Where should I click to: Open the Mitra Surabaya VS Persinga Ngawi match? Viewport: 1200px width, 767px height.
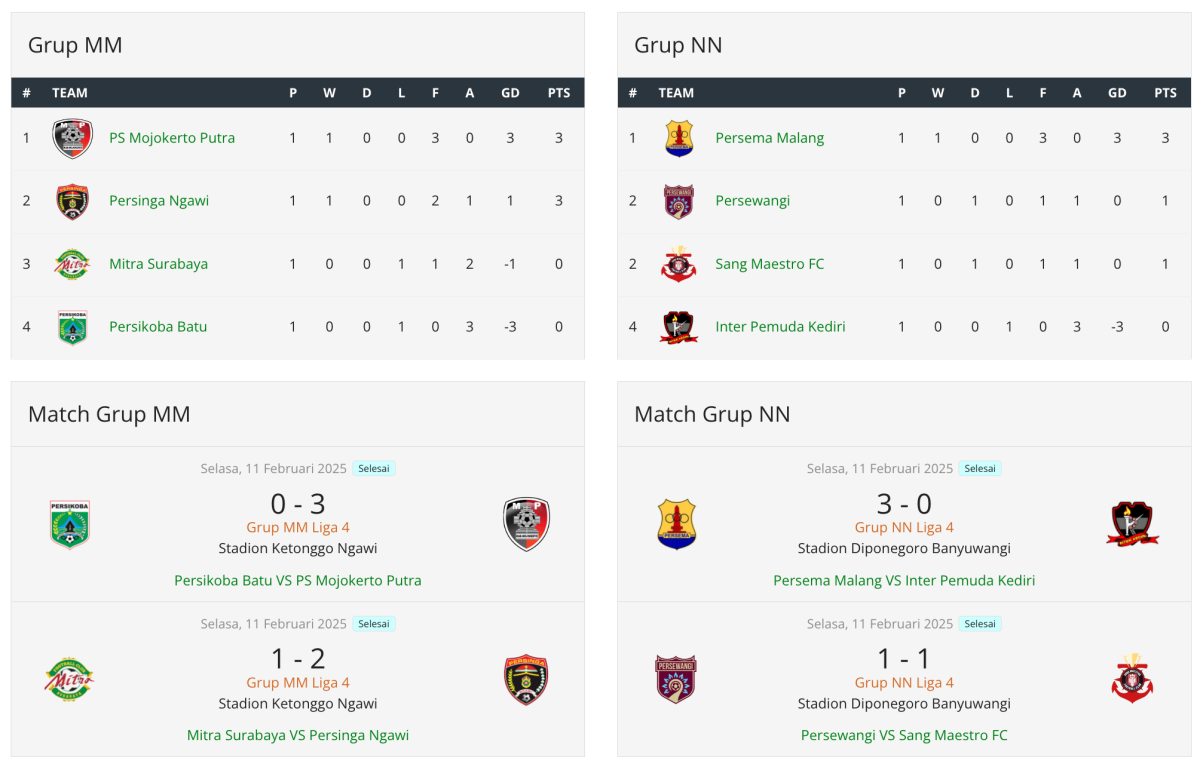click(298, 735)
